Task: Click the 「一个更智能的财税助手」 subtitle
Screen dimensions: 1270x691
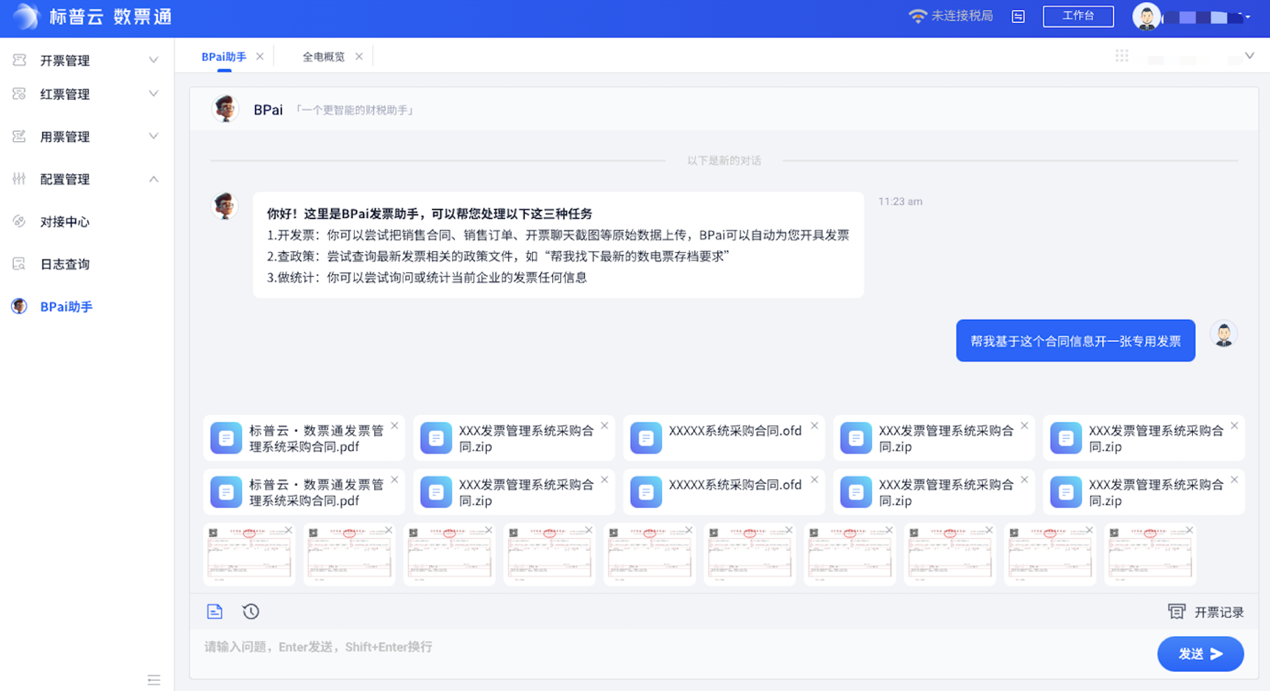Action: pos(355,110)
